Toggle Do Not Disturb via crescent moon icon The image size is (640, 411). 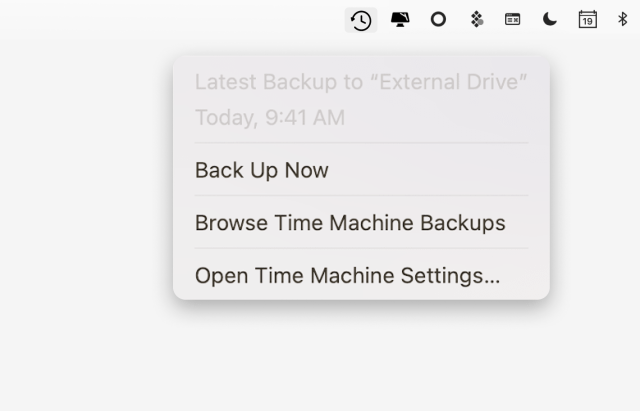click(x=550, y=19)
